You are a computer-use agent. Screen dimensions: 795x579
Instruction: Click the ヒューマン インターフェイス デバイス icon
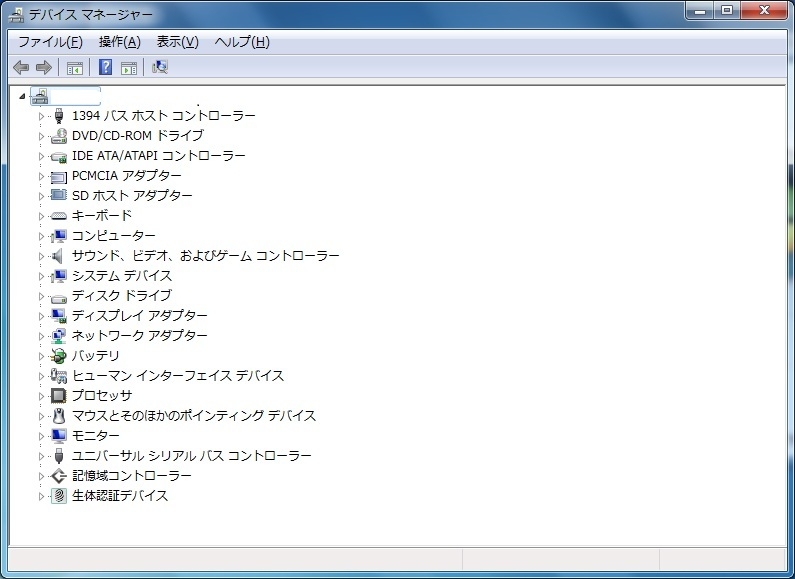[59, 376]
